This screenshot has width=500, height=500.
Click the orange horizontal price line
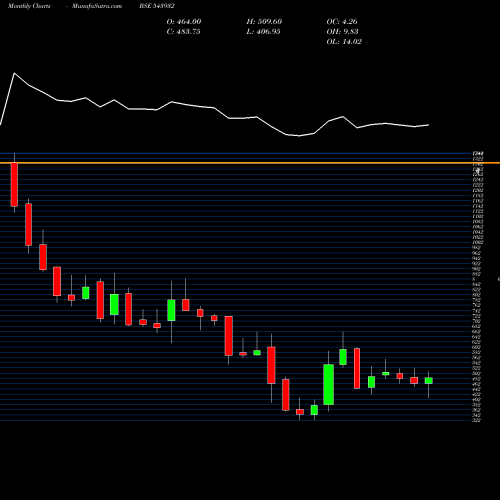pos(250,163)
